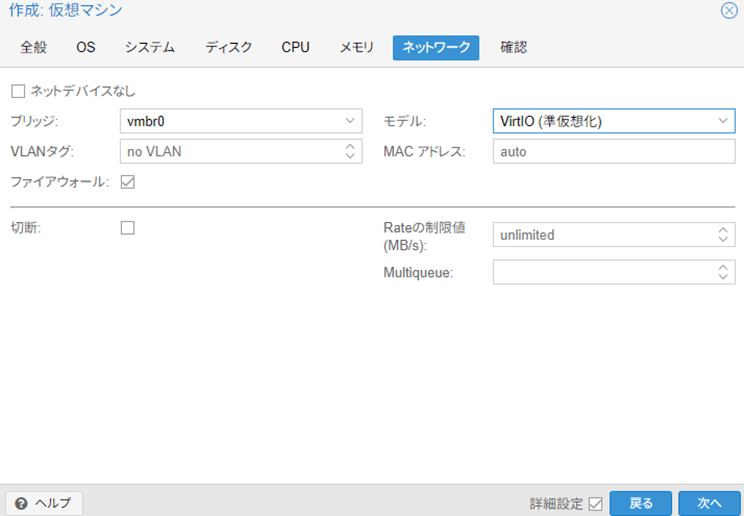Screen dimensions: 744x516
Task: Go to the 確認 tab
Action: pyautogui.click(x=514, y=47)
